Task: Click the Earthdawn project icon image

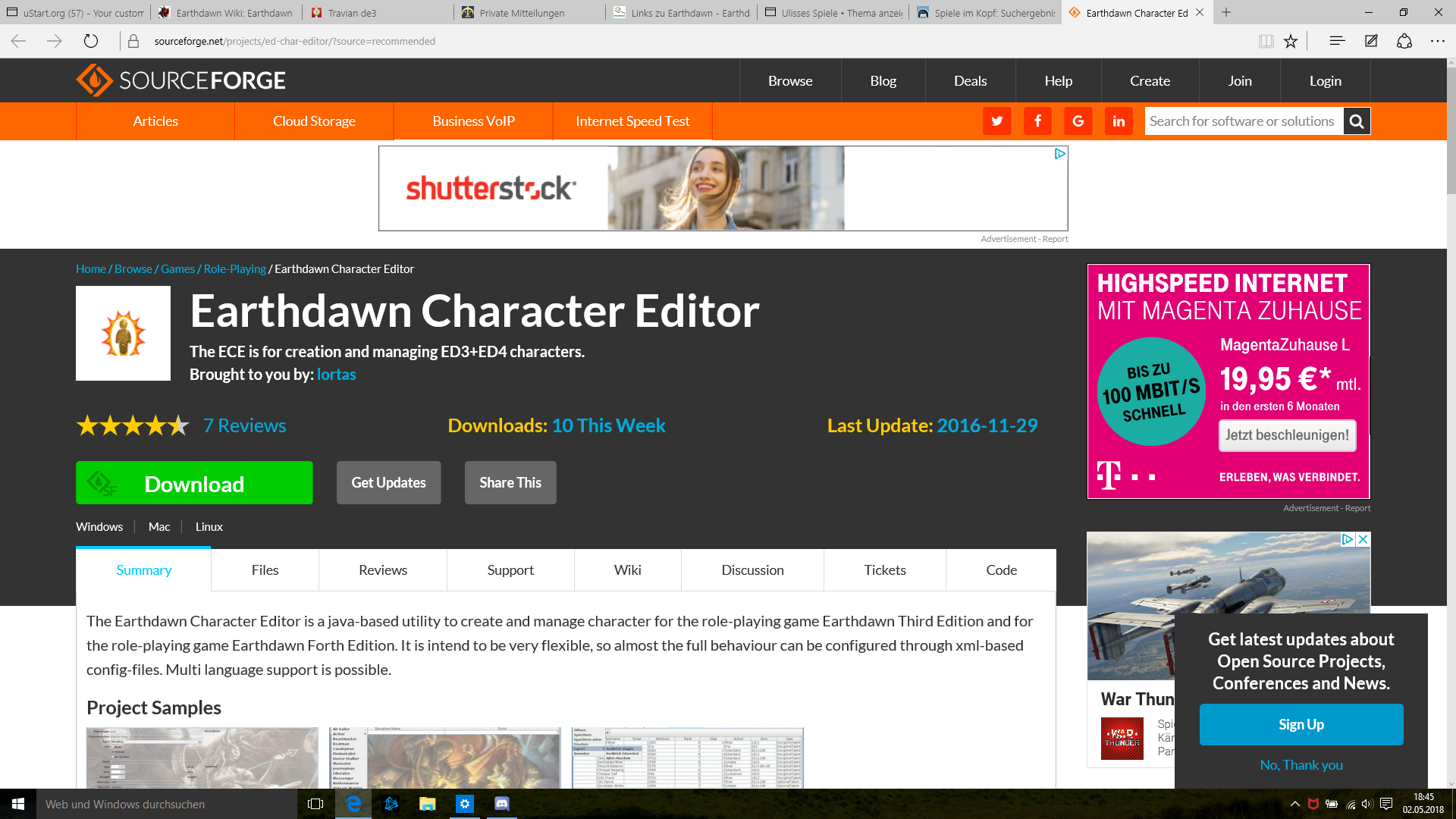Action: click(123, 333)
